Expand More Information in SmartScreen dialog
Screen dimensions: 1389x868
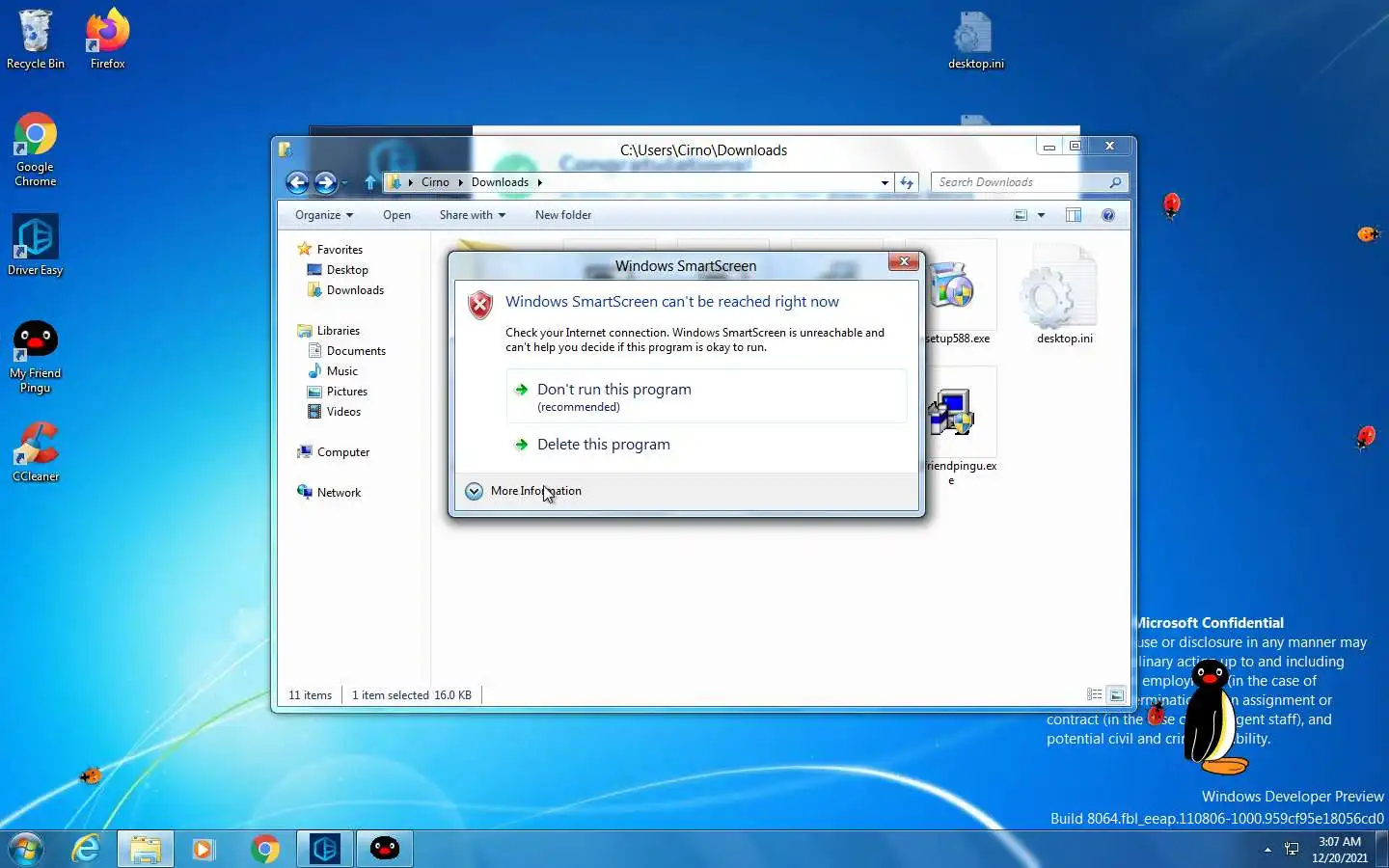[524, 491]
